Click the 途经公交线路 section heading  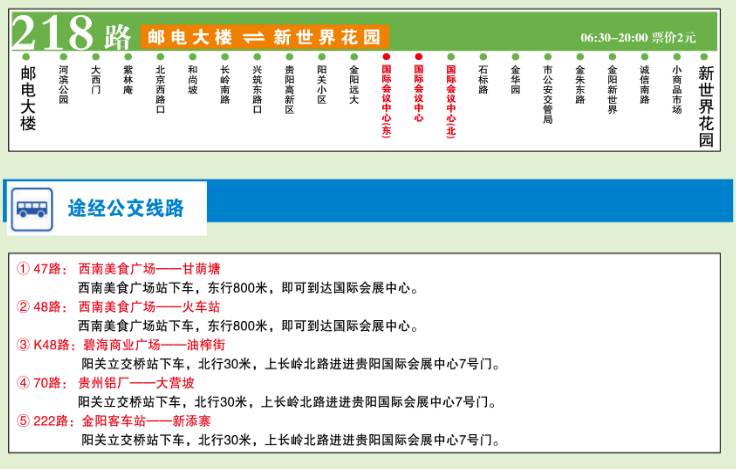126,208
